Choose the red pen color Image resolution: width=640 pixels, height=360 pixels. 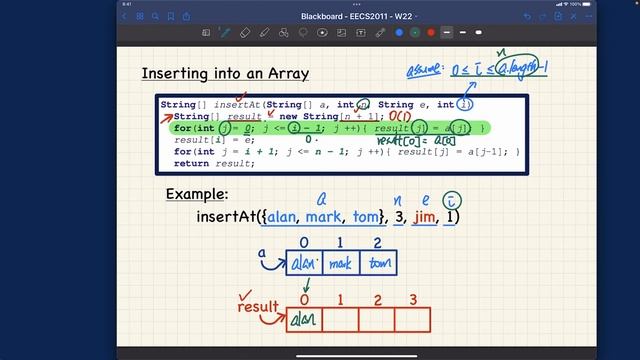click(x=431, y=33)
